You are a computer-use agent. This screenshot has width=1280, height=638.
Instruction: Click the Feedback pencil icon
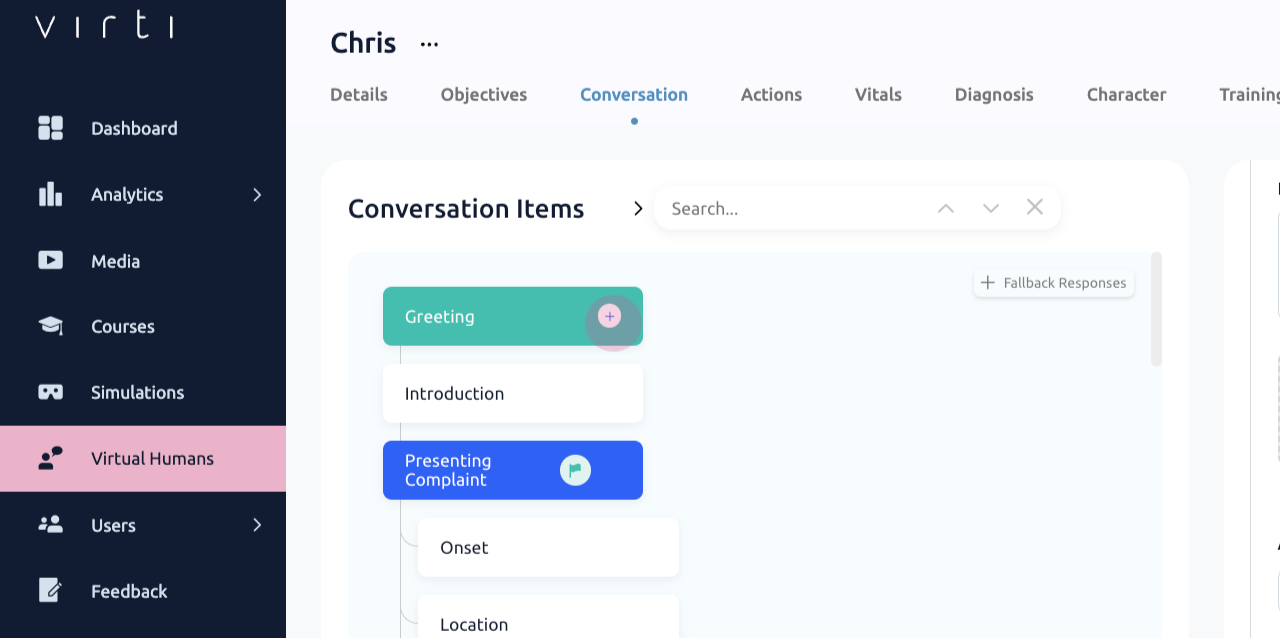click(50, 590)
